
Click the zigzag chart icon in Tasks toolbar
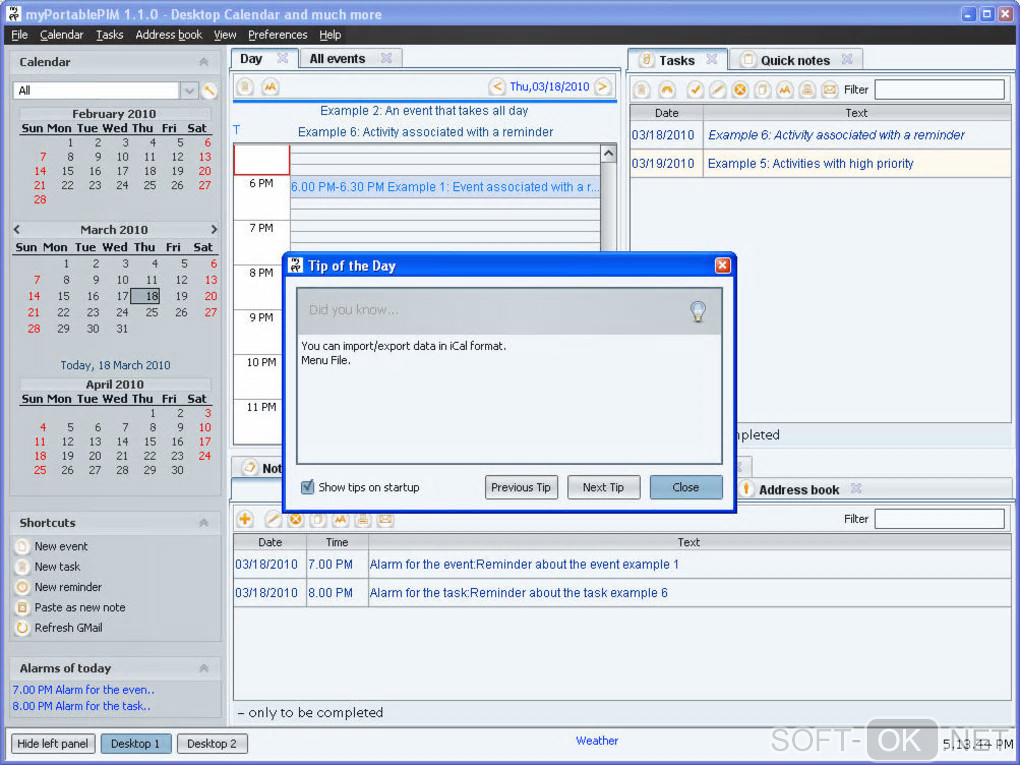pyautogui.click(x=785, y=90)
